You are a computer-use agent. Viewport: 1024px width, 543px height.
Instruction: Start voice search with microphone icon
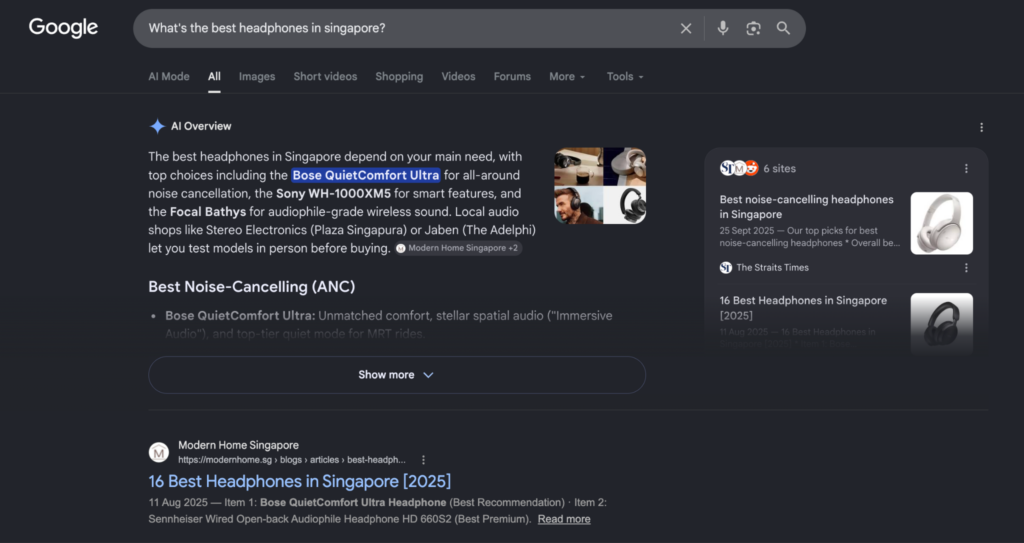click(723, 28)
